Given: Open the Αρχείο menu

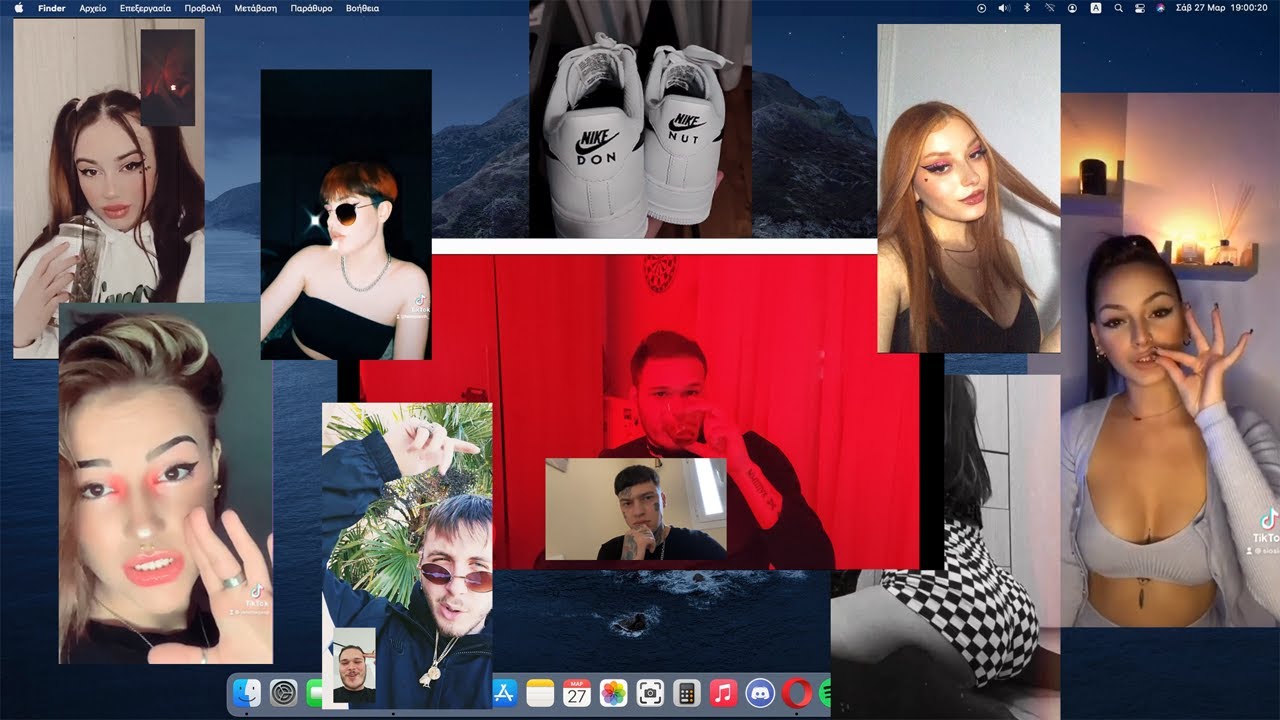Looking at the screenshot, I should (x=92, y=8).
